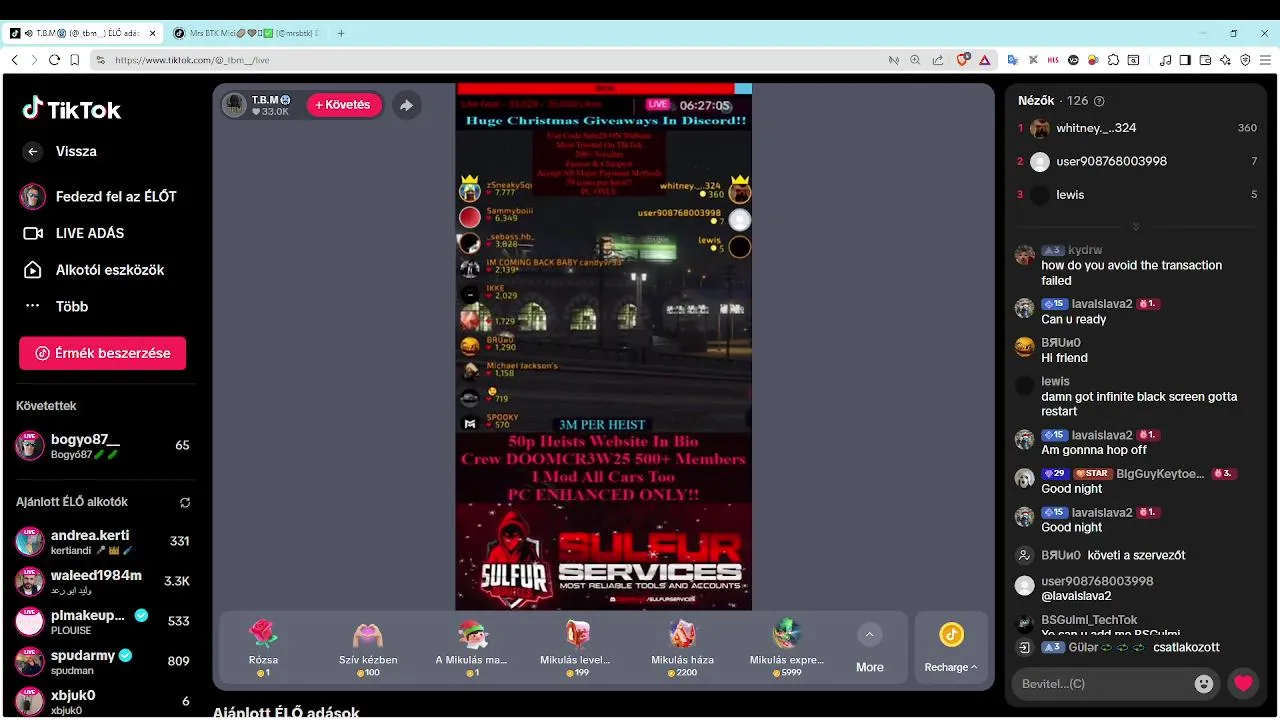Open the Brave Wallet icon
The height and width of the screenshot is (720, 1280).
tap(1205, 60)
